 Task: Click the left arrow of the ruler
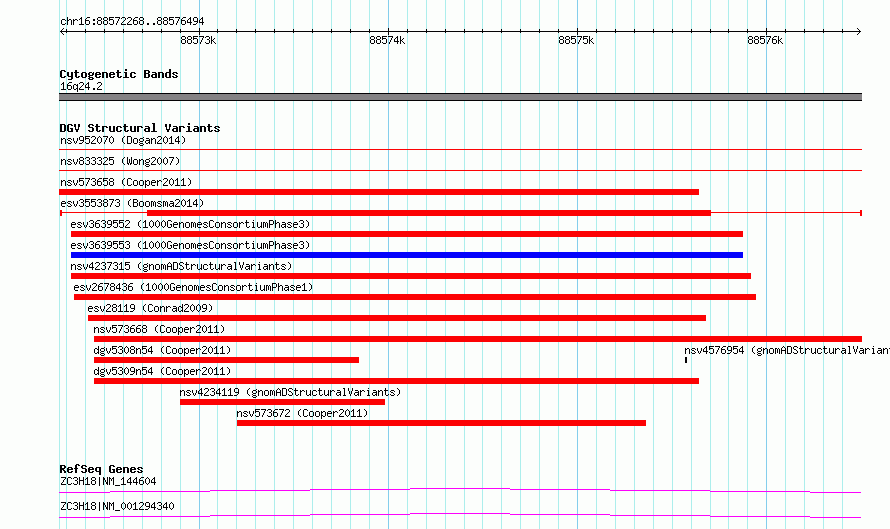[63, 32]
